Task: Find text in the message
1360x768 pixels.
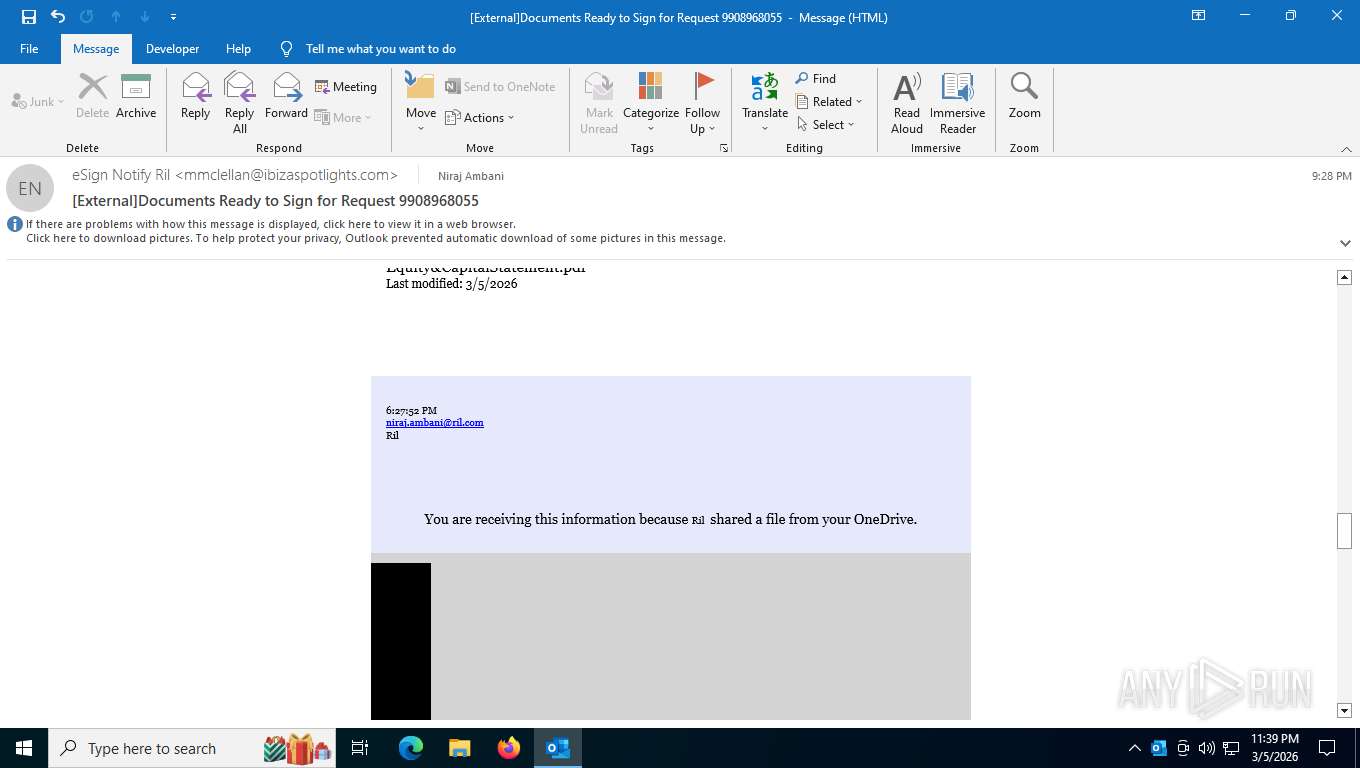Action: (816, 78)
